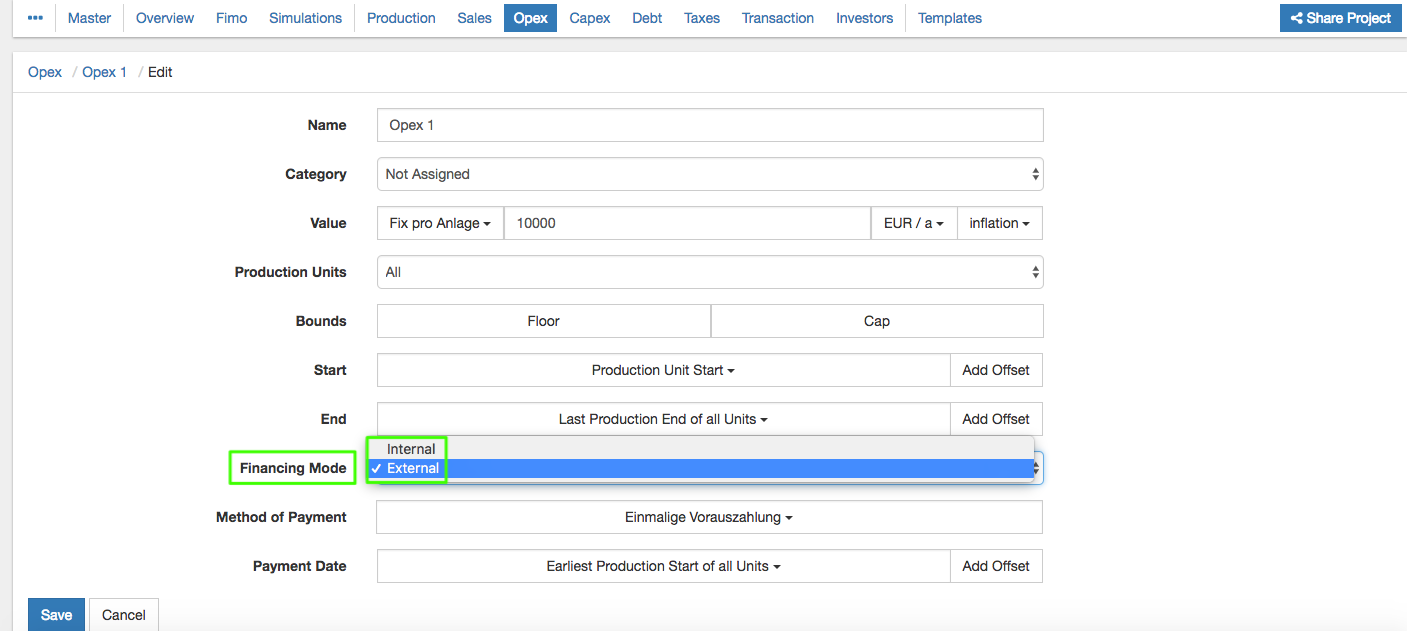This screenshot has height=631, width=1407.
Task: Choose External financing mode option
Action: click(x=412, y=468)
